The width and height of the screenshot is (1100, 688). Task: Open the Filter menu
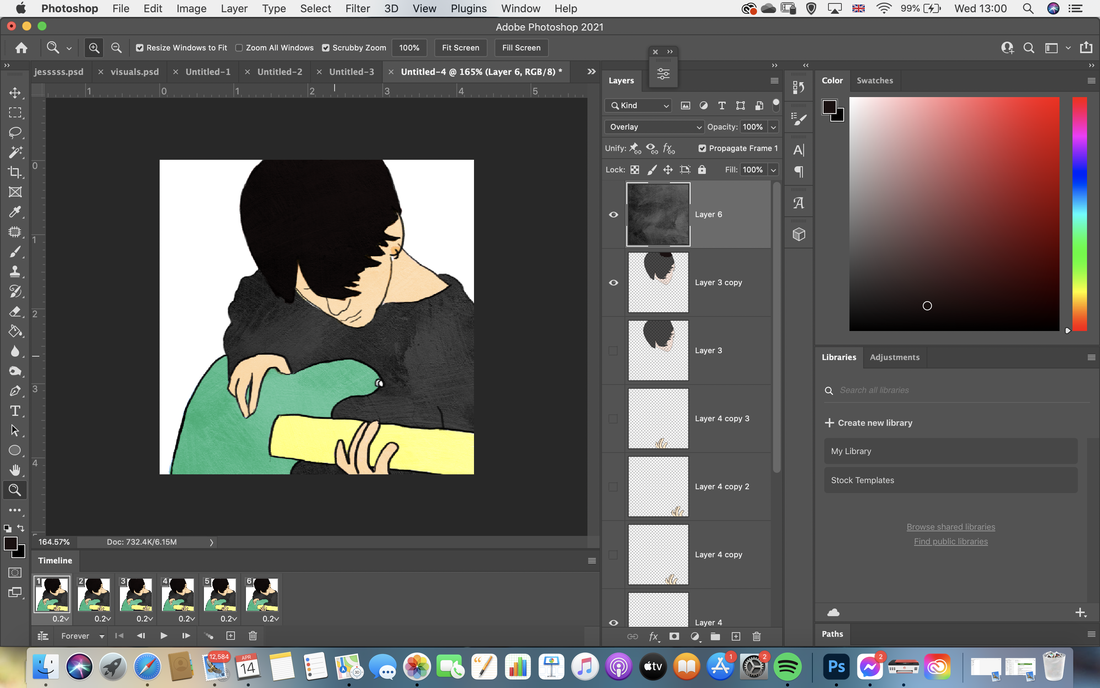tap(357, 8)
